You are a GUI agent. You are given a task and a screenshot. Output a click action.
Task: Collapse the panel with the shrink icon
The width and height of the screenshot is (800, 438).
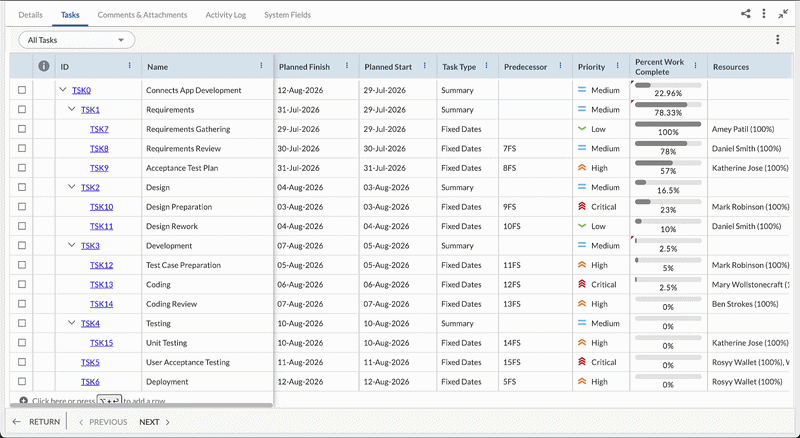click(x=783, y=14)
